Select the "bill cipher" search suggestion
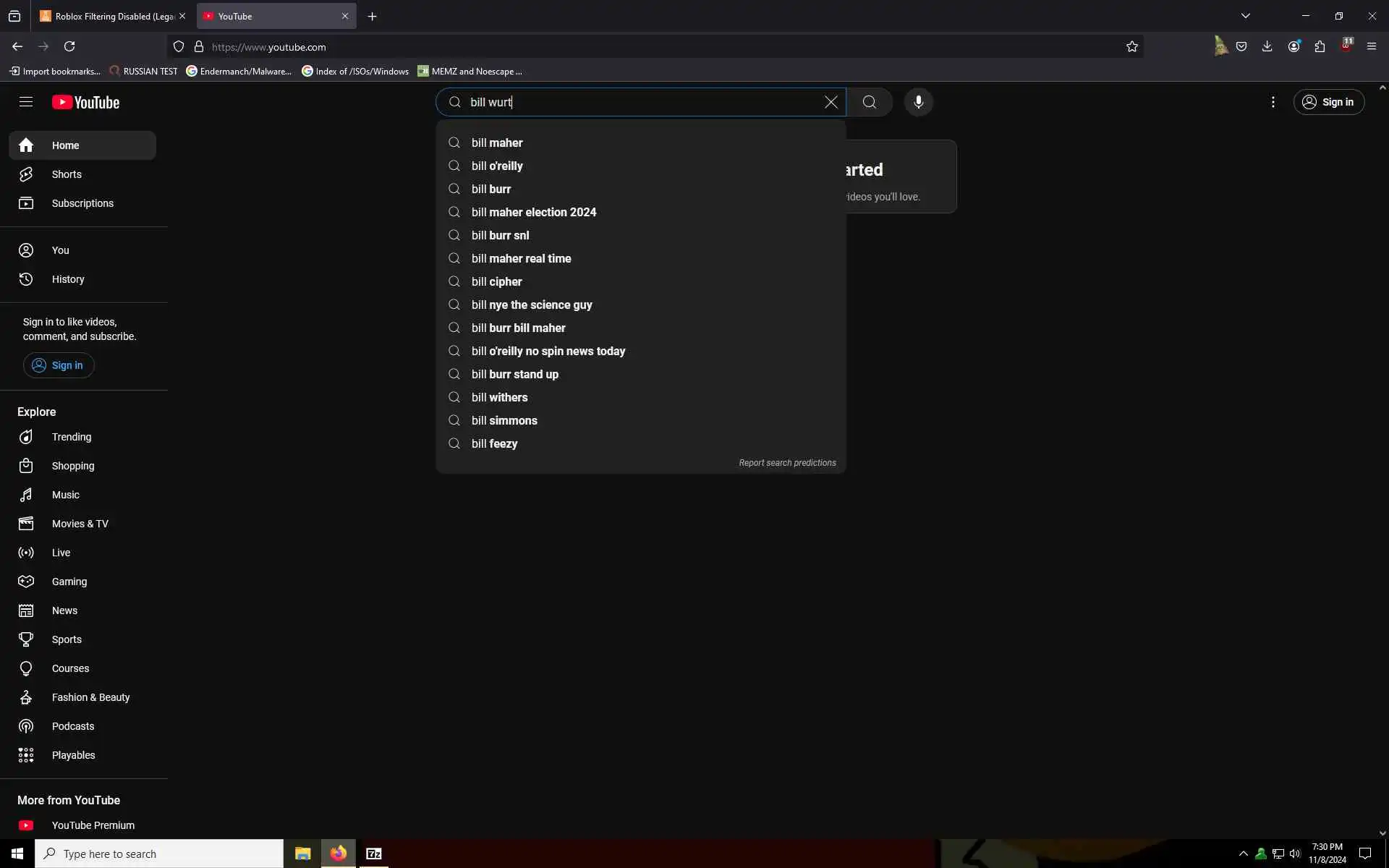1389x868 pixels. tap(496, 281)
